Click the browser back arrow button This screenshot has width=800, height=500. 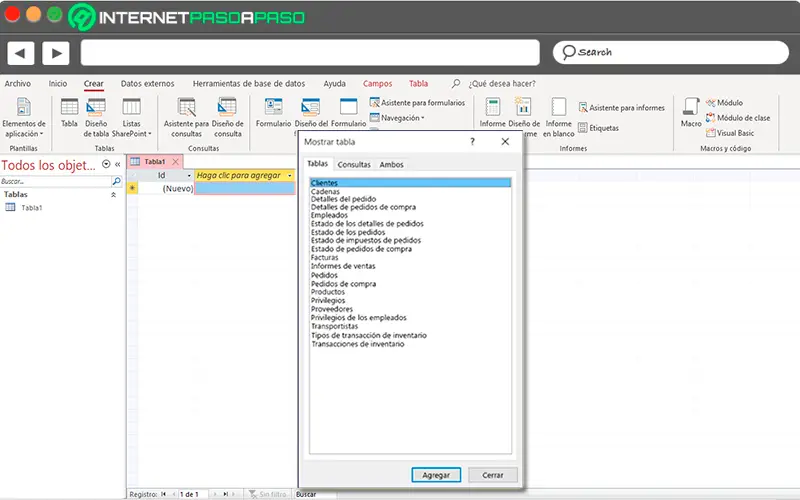[21, 53]
